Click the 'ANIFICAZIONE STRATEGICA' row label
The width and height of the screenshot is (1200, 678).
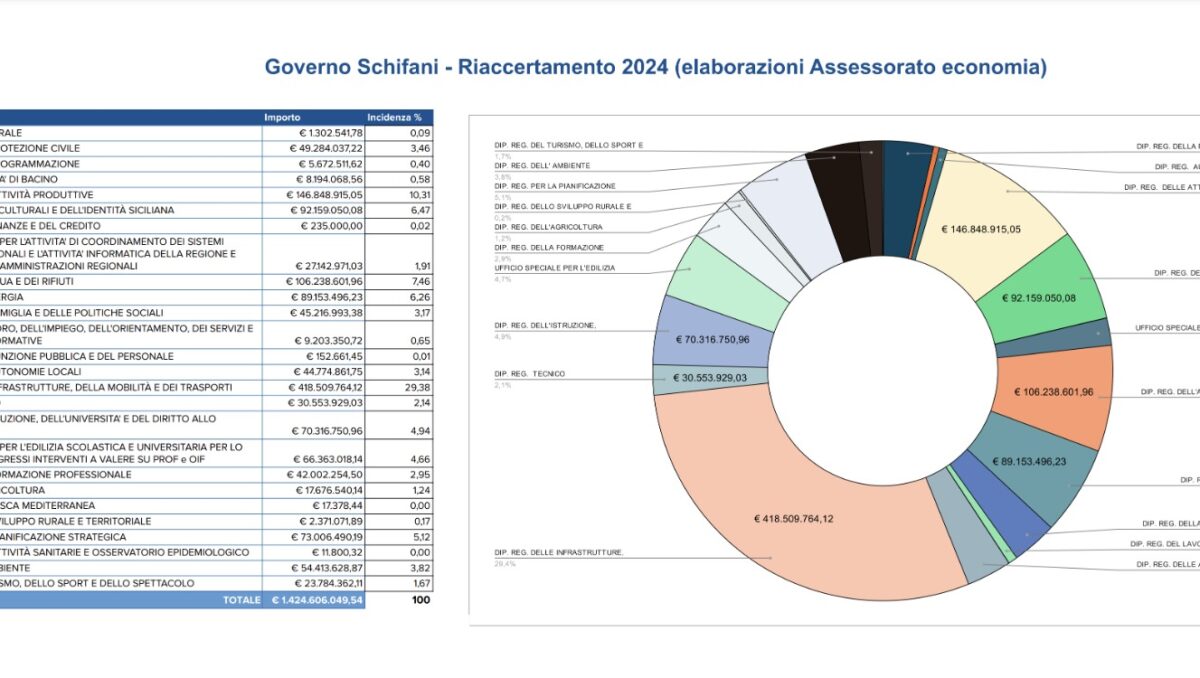tap(63, 537)
